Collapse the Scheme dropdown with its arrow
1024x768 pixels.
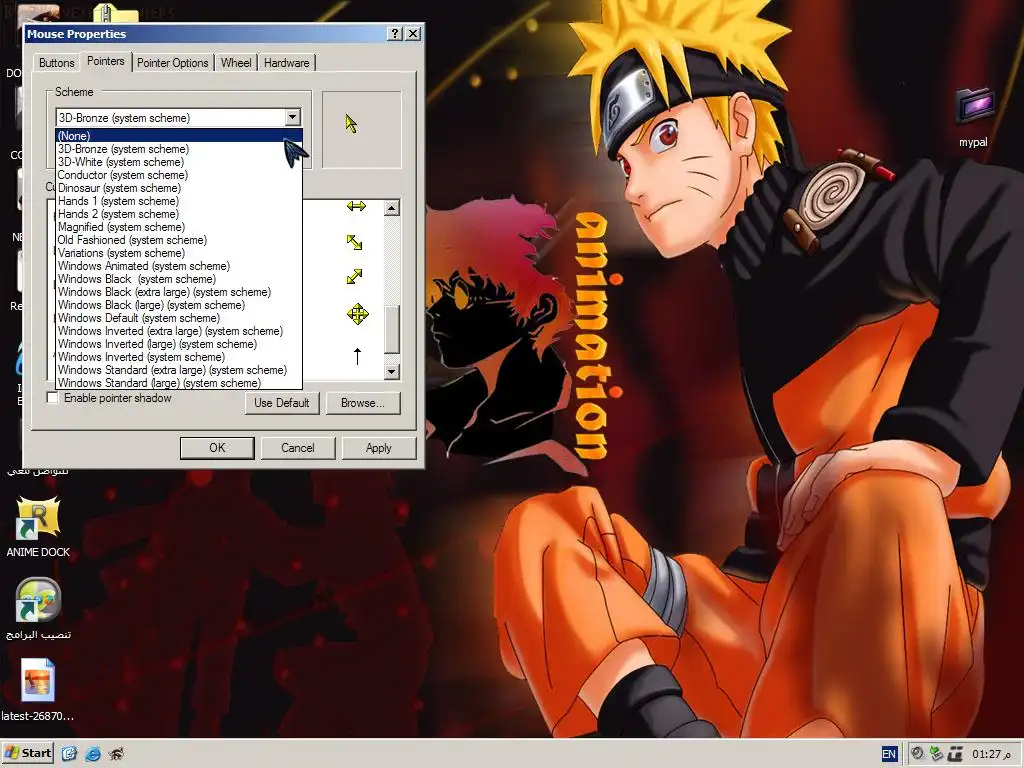click(x=293, y=118)
